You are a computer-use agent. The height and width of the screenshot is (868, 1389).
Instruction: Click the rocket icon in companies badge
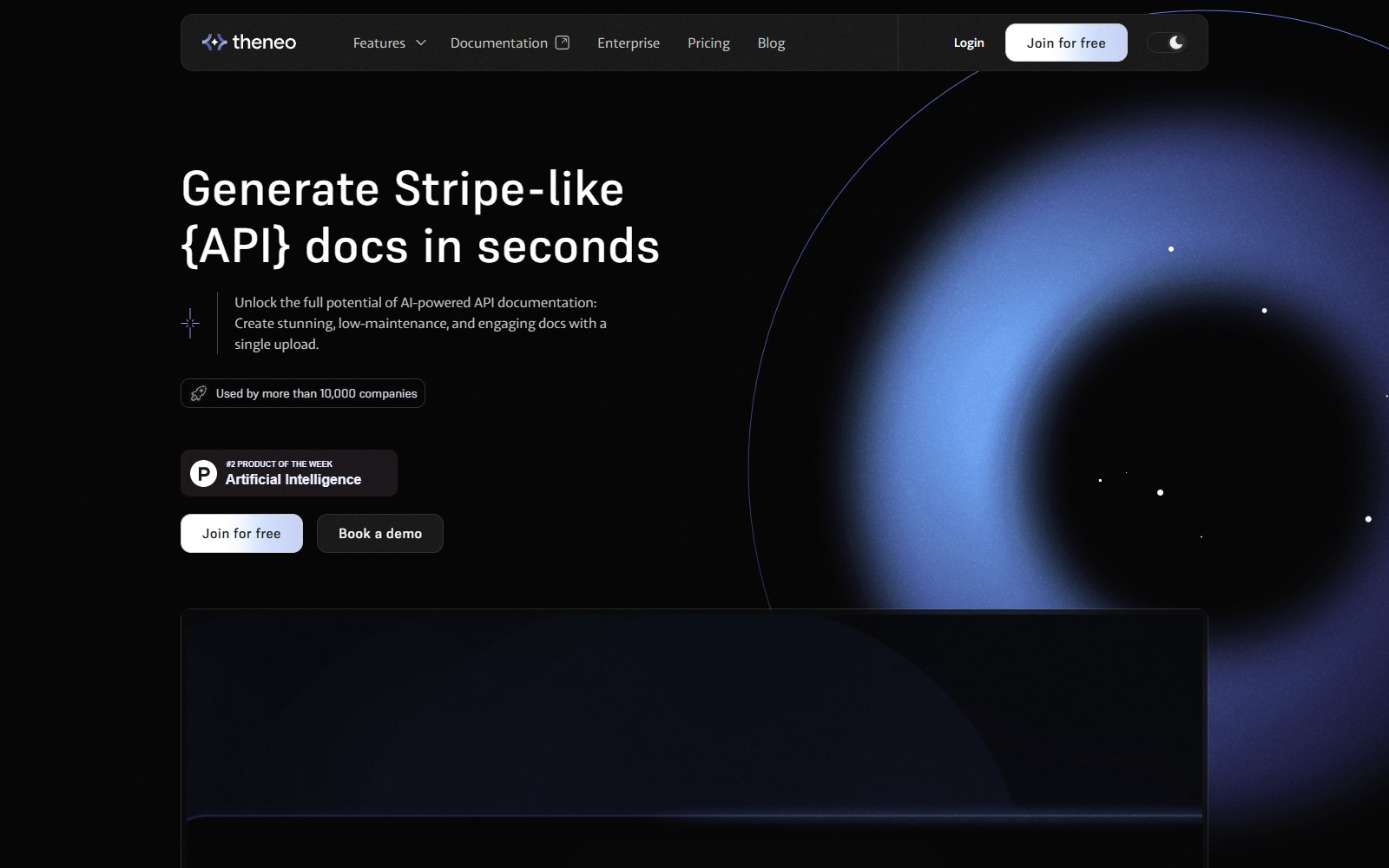199,393
